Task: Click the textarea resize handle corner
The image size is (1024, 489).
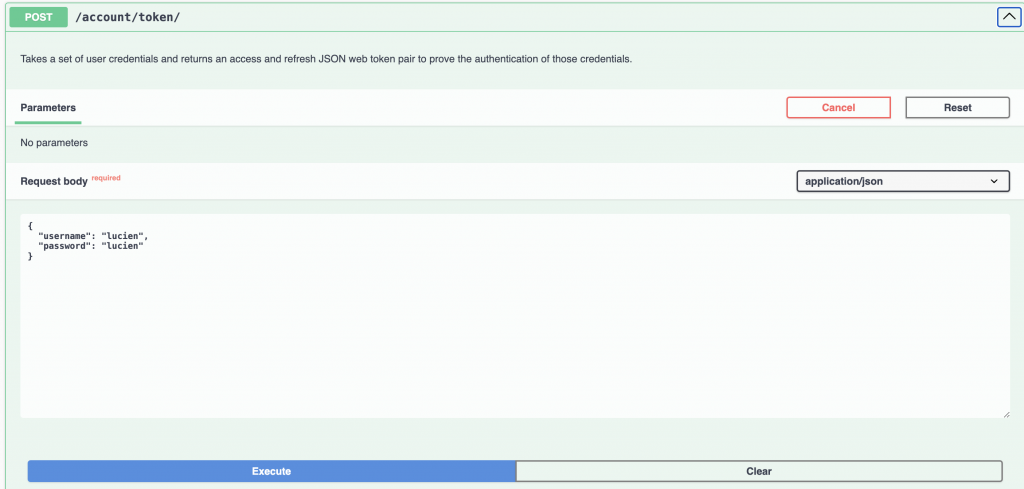Action: [1006, 413]
